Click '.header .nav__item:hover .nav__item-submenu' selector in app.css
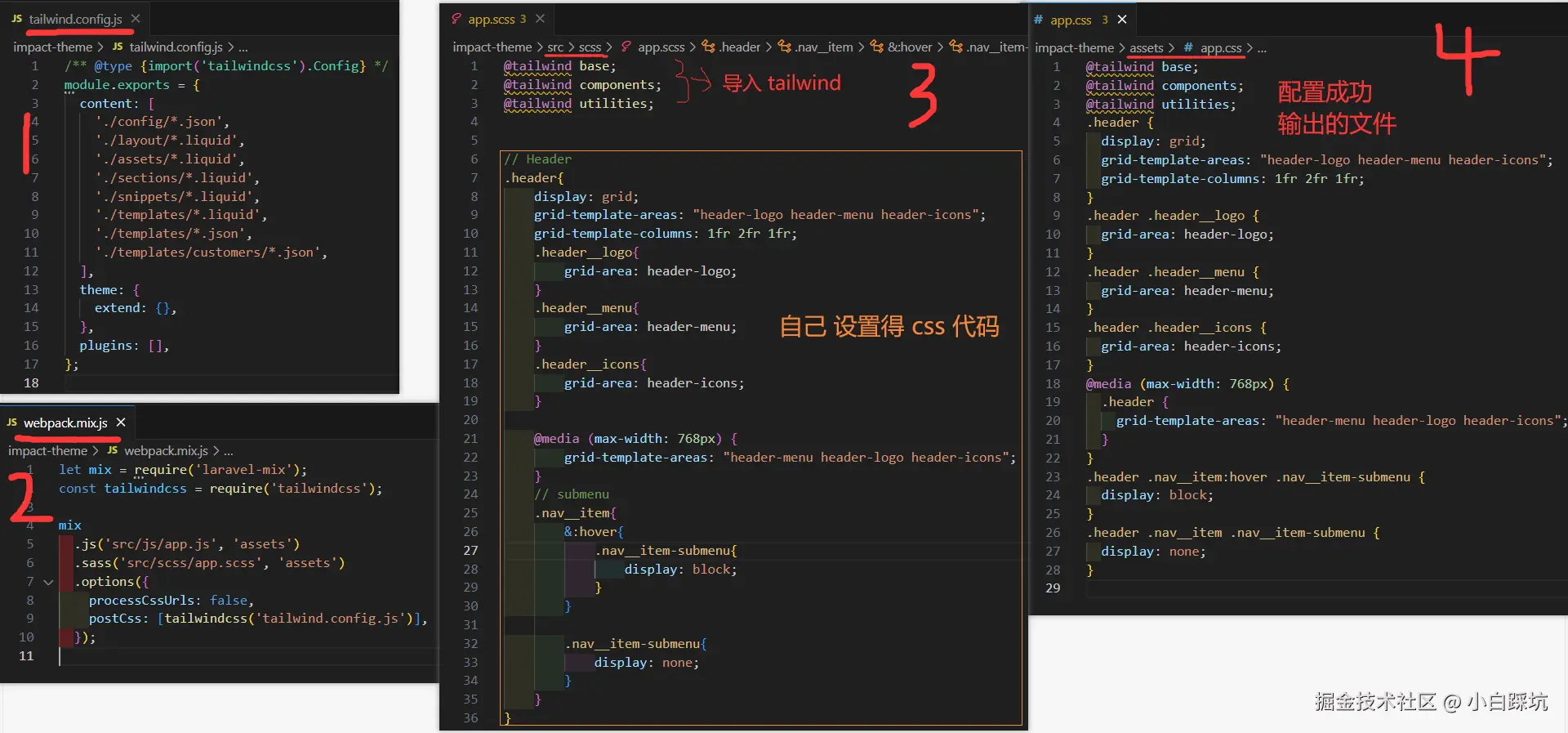The width and height of the screenshot is (1568, 733). pos(1248,477)
